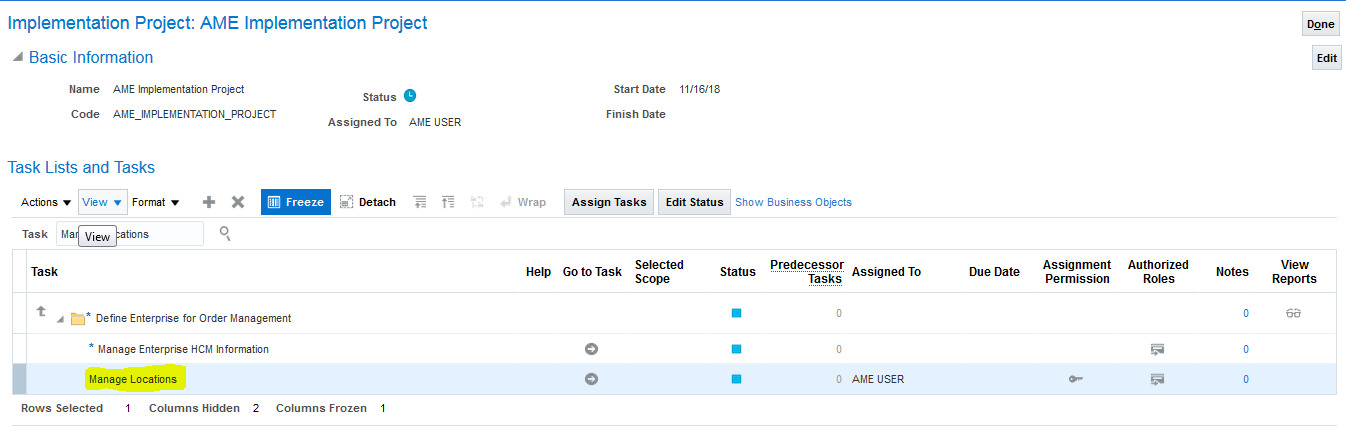Click the search magnifier icon next to Task field
The width and height of the screenshot is (1346, 428).
226,234
